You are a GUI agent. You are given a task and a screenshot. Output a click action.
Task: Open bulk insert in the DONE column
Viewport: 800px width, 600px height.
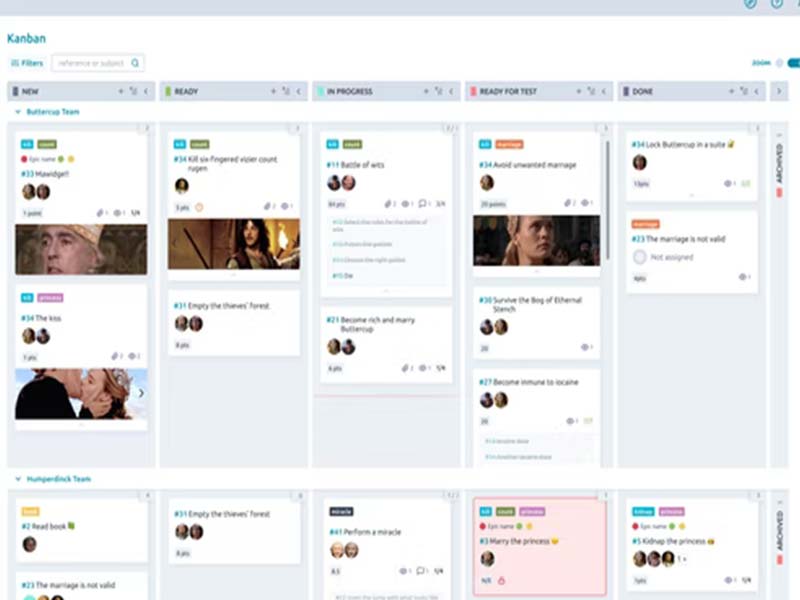pyautogui.click(x=744, y=91)
